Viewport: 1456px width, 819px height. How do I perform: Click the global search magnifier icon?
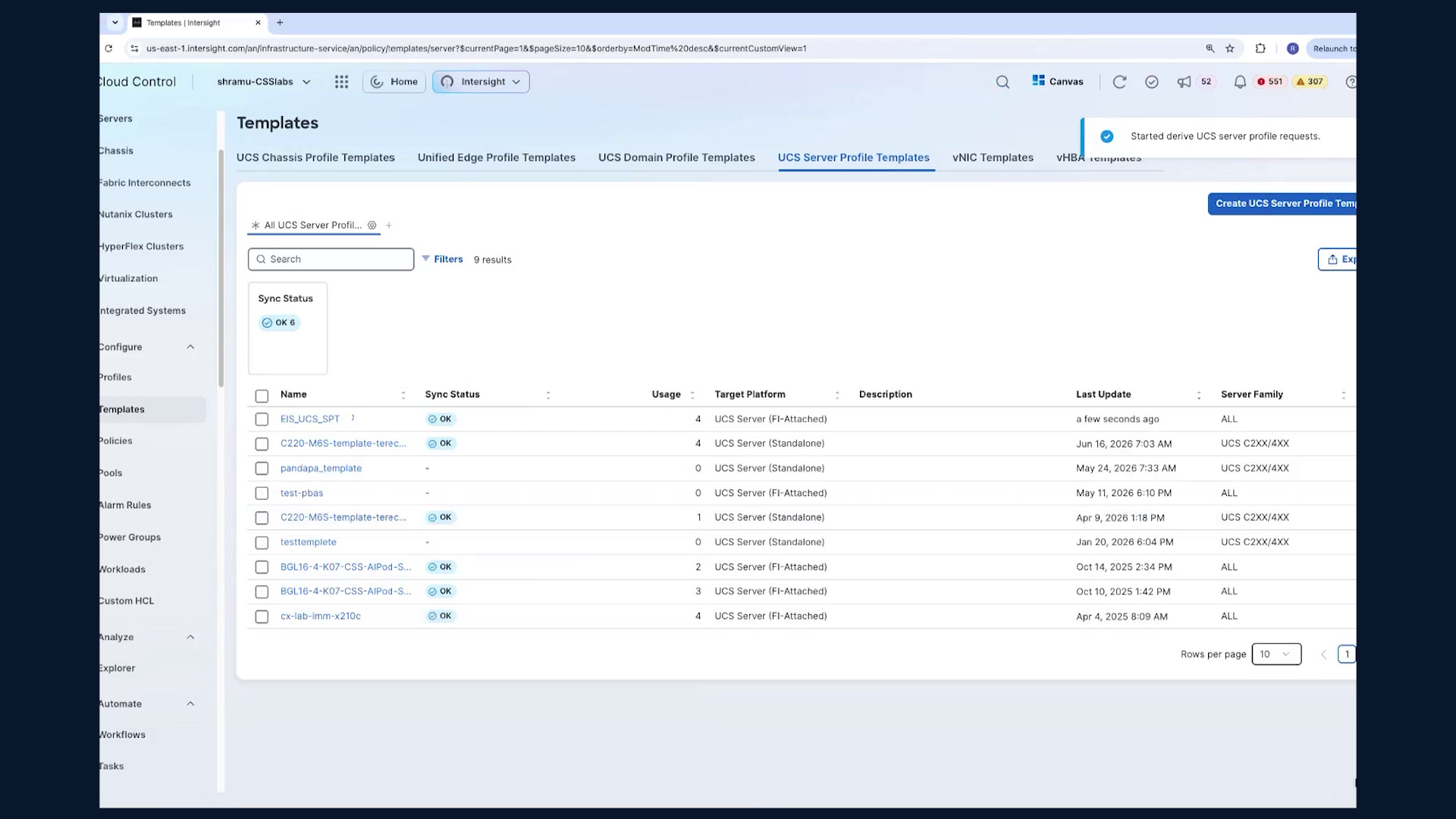click(x=1003, y=82)
